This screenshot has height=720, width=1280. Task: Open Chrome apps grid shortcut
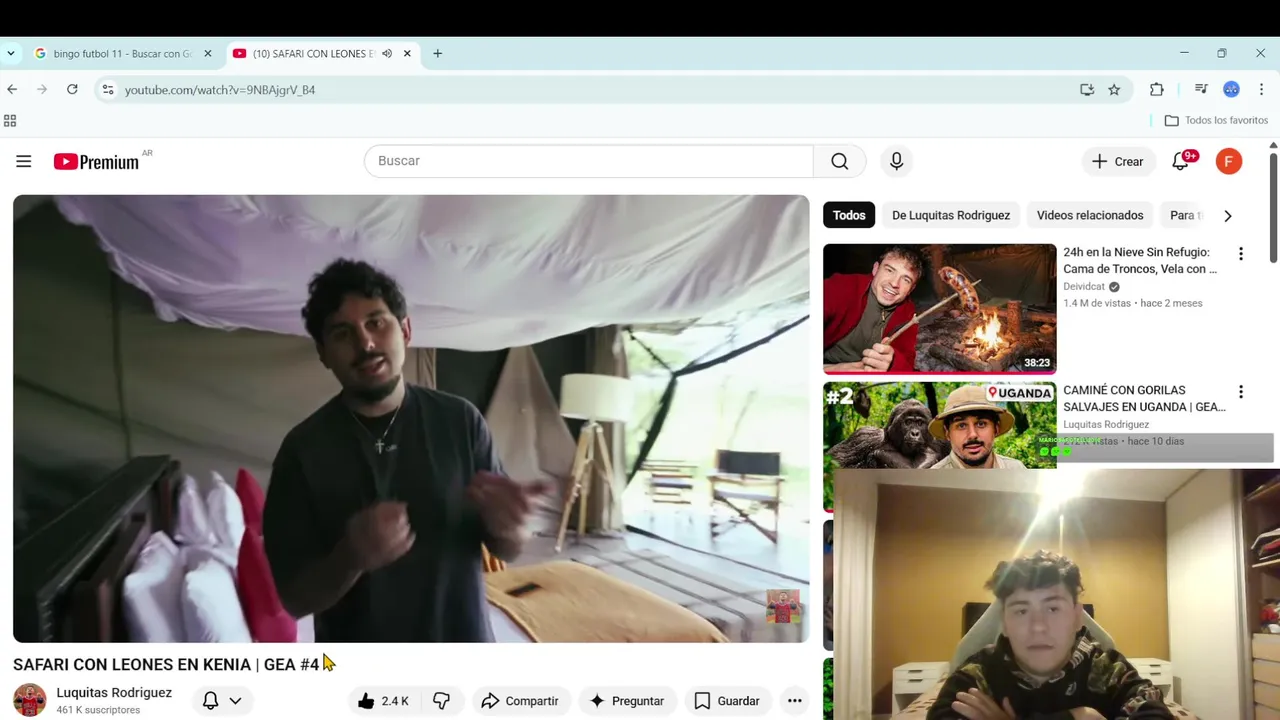10,120
